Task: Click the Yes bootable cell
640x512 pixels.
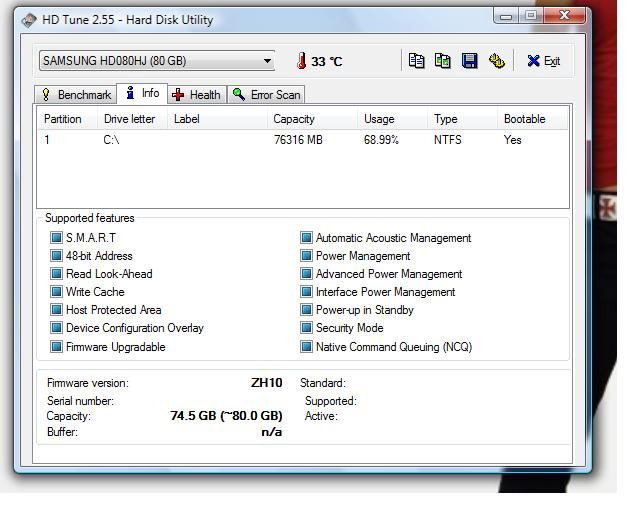Action: click(512, 140)
